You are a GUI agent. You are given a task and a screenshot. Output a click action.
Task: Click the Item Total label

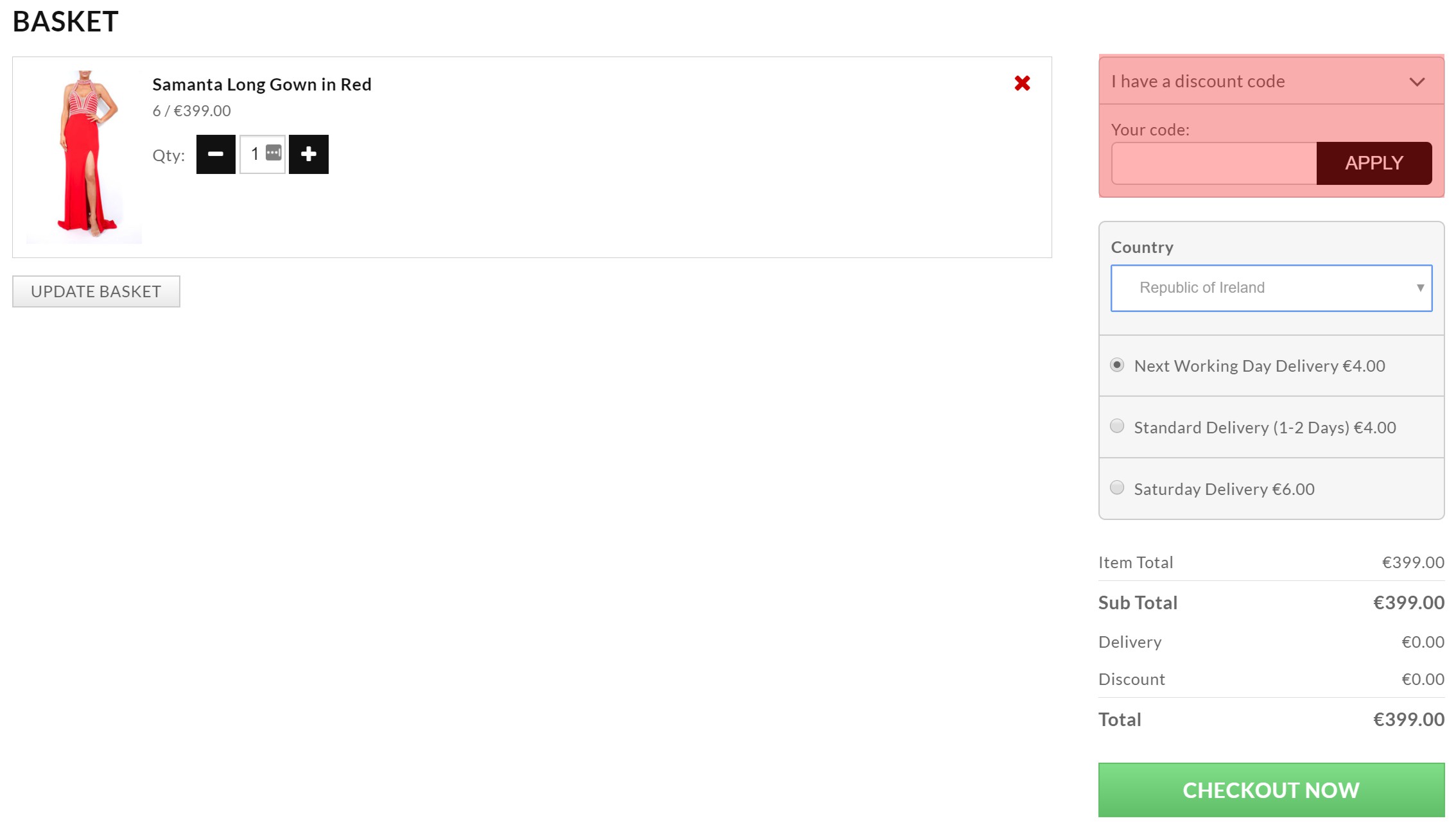tap(1136, 562)
